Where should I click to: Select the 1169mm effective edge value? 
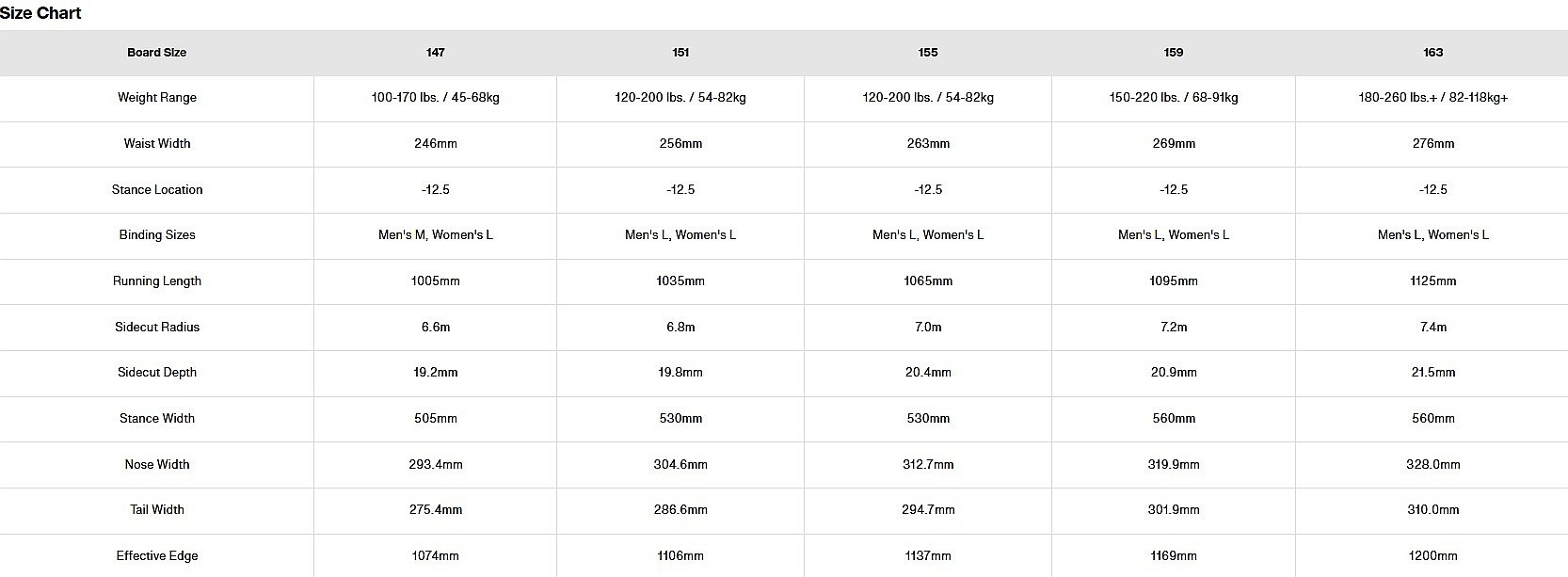click(x=1174, y=556)
